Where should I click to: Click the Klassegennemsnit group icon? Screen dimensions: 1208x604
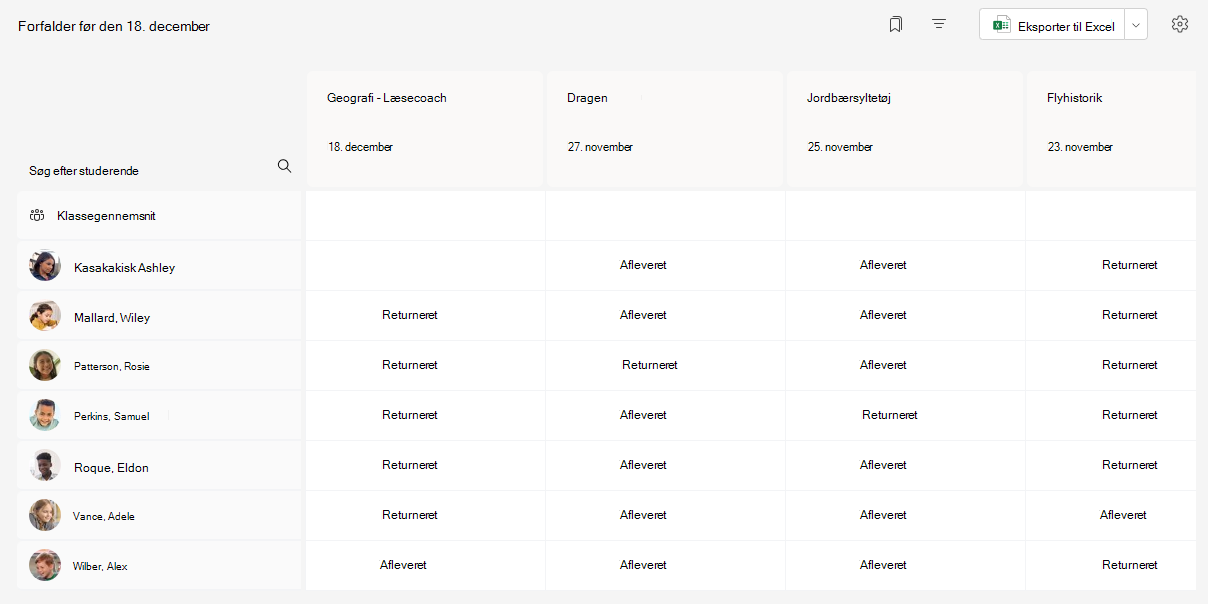pyautogui.click(x=37, y=215)
